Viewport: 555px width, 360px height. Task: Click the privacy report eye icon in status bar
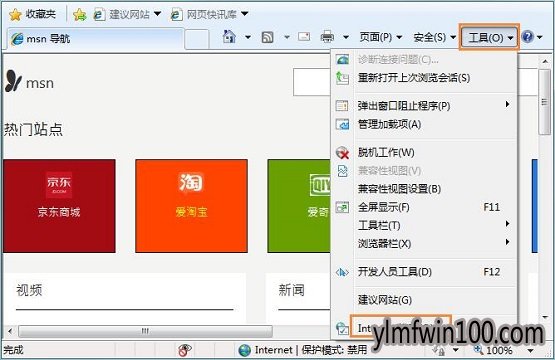pos(184,350)
